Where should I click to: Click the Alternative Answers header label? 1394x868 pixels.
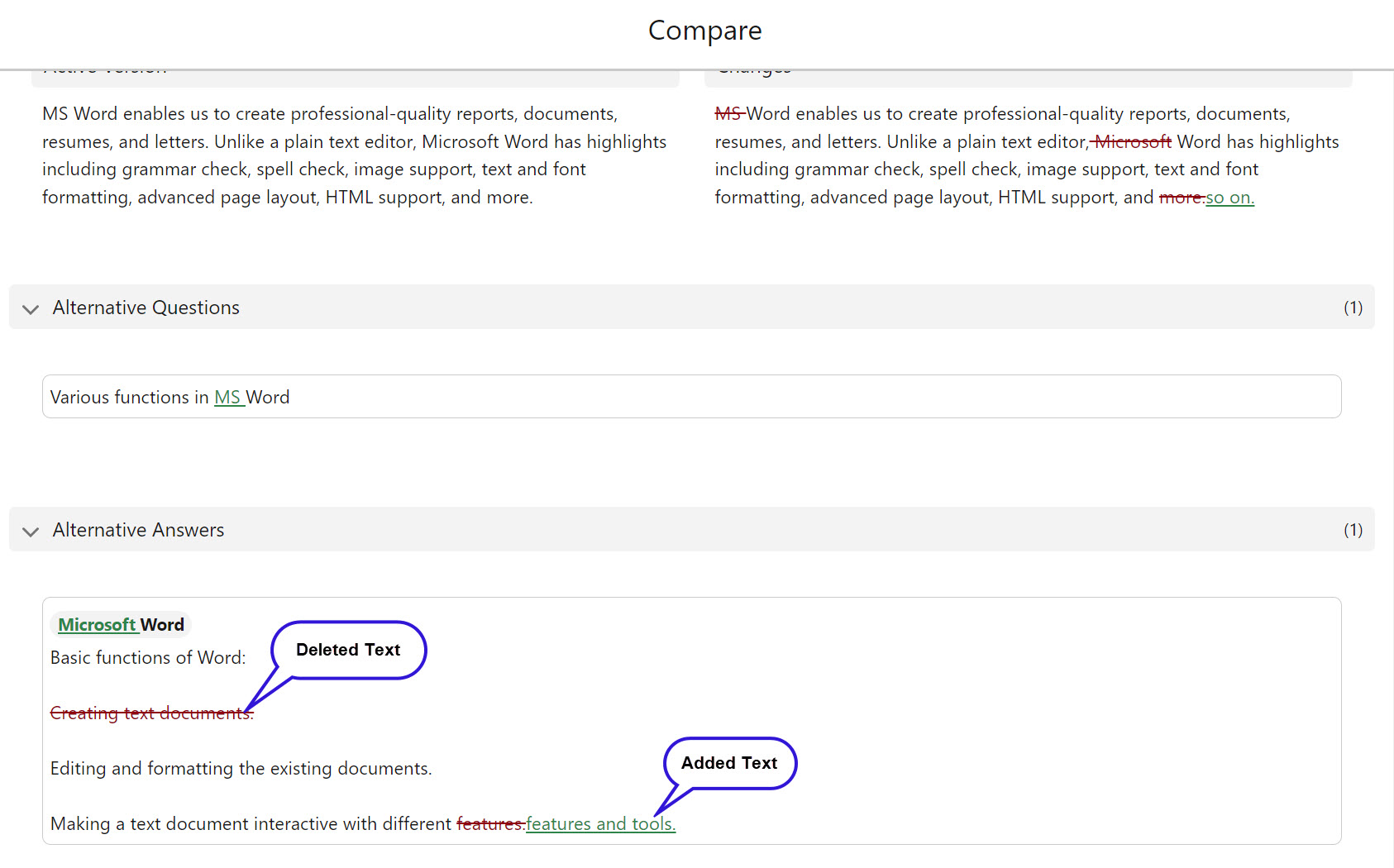[139, 530]
